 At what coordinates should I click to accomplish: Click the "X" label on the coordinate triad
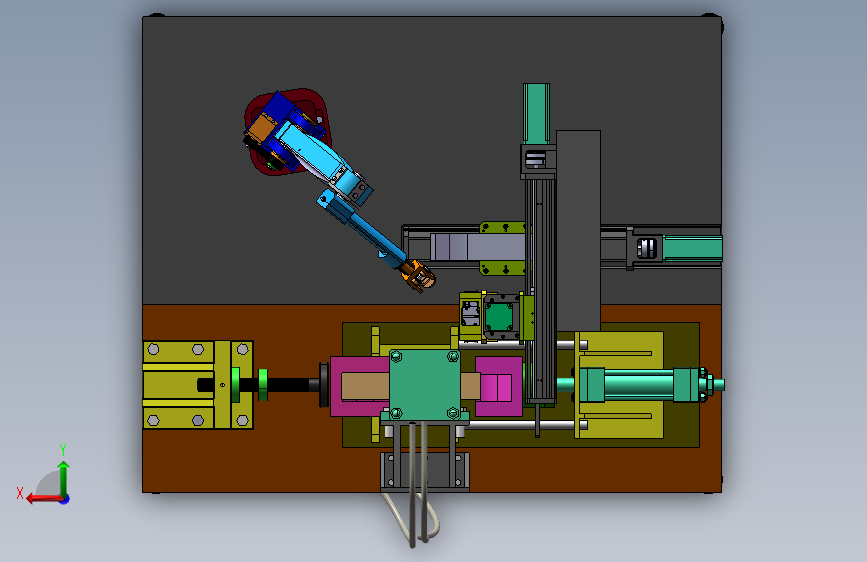(x=20, y=493)
